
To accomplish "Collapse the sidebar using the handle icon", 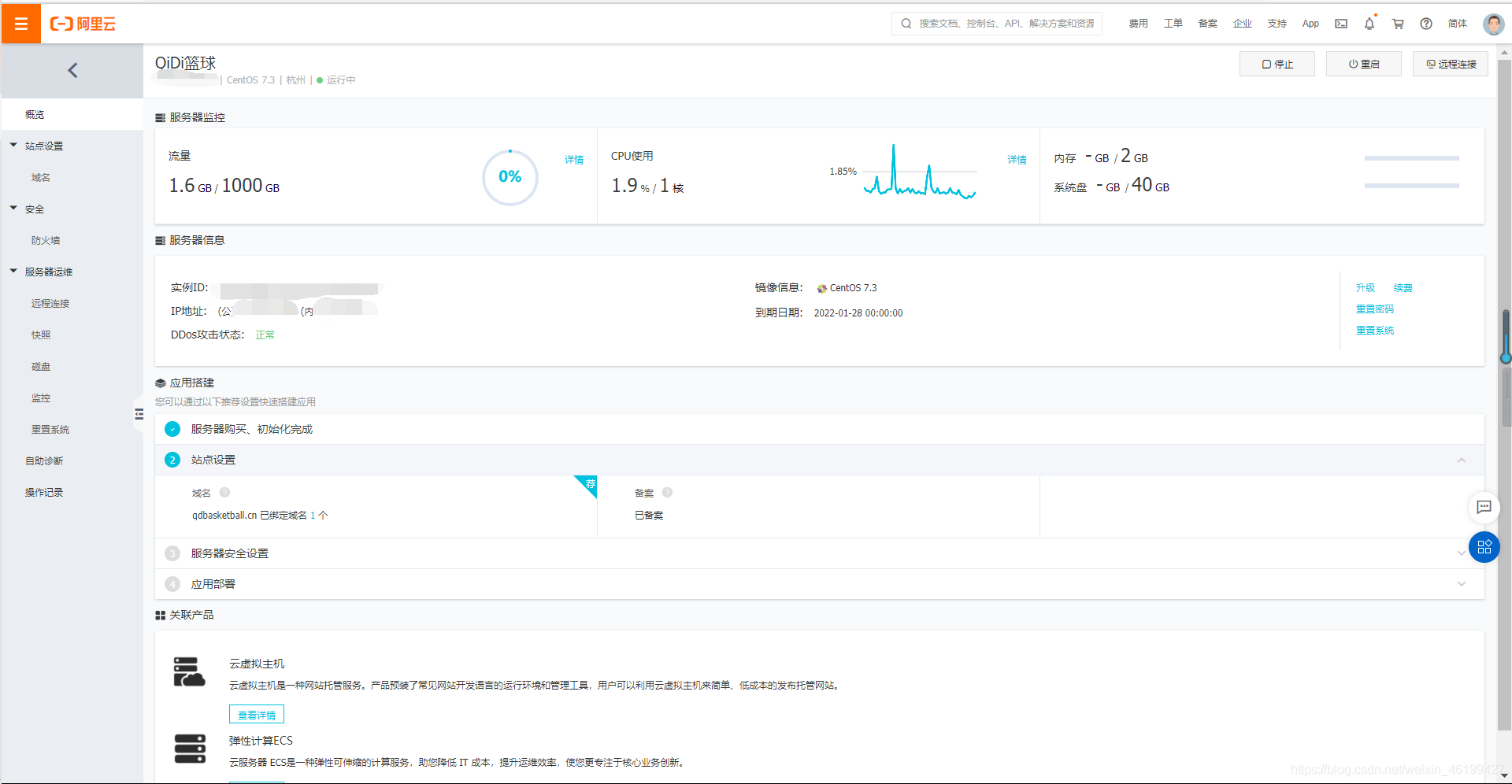I will tap(139, 413).
